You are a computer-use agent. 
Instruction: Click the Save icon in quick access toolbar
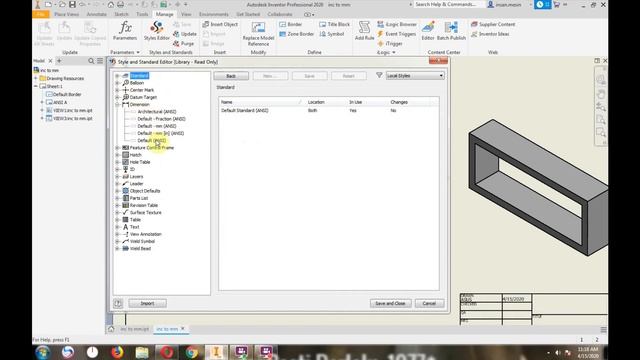[x=72, y=4]
